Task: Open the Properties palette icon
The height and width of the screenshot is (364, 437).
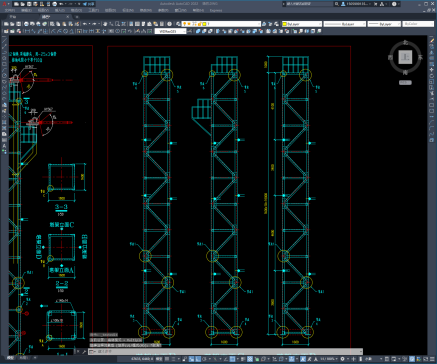Action: pyautogui.click(x=131, y=24)
